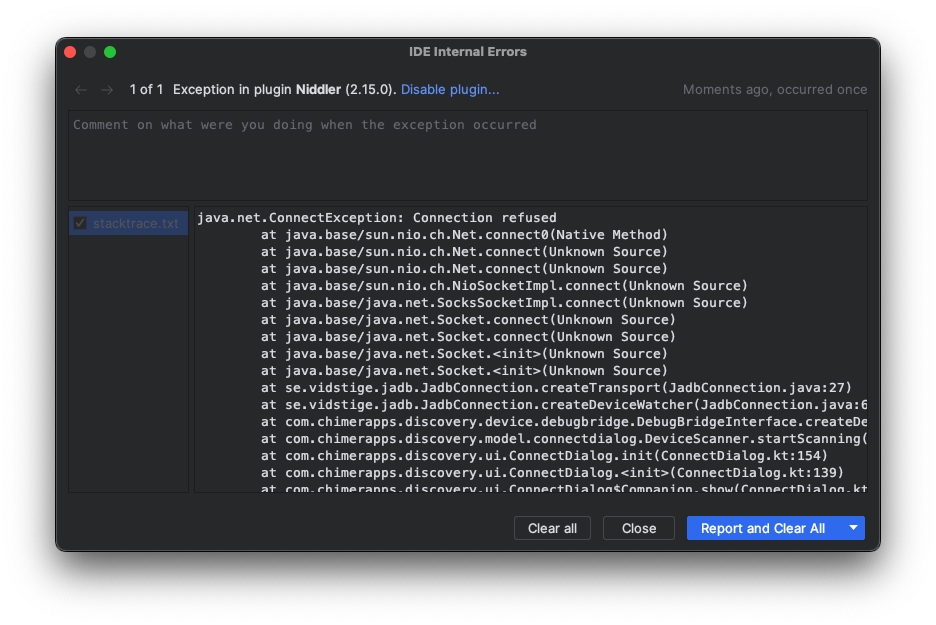This screenshot has height=625, width=936.
Task: Open the Report and Clear All dropdown arrow
Action: point(854,527)
